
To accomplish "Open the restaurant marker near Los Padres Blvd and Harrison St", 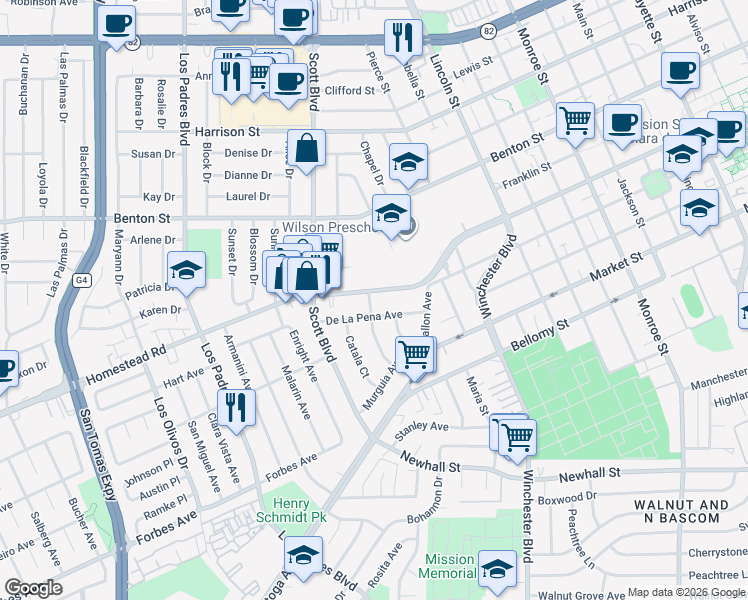I will tap(231, 79).
